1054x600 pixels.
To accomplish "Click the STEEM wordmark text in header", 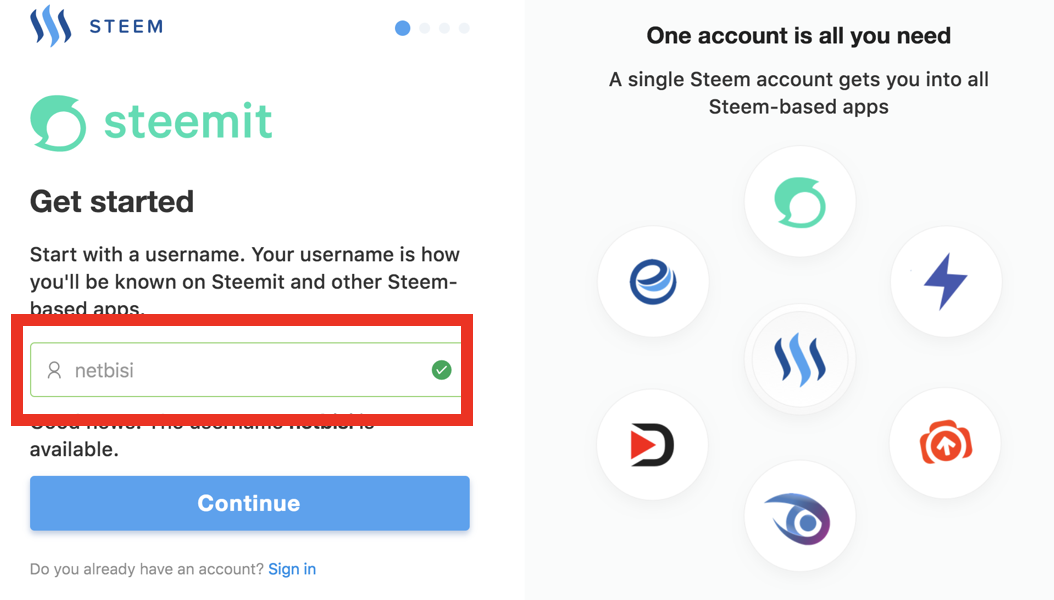I will pyautogui.click(x=126, y=27).
